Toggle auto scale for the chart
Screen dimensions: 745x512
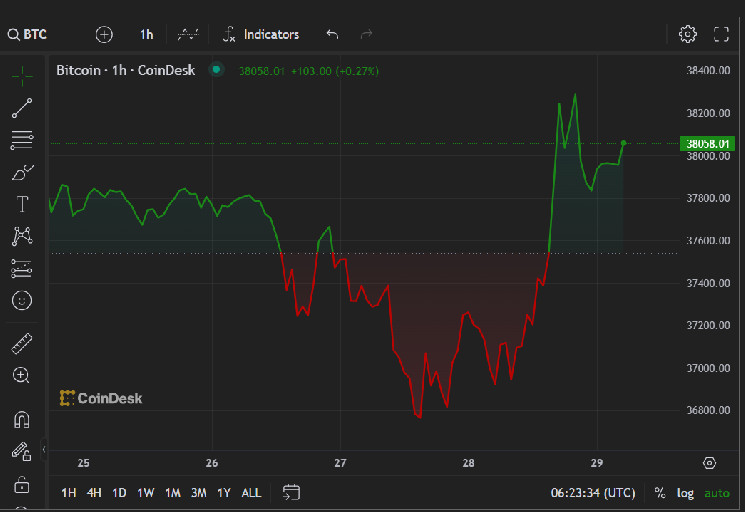point(716,492)
